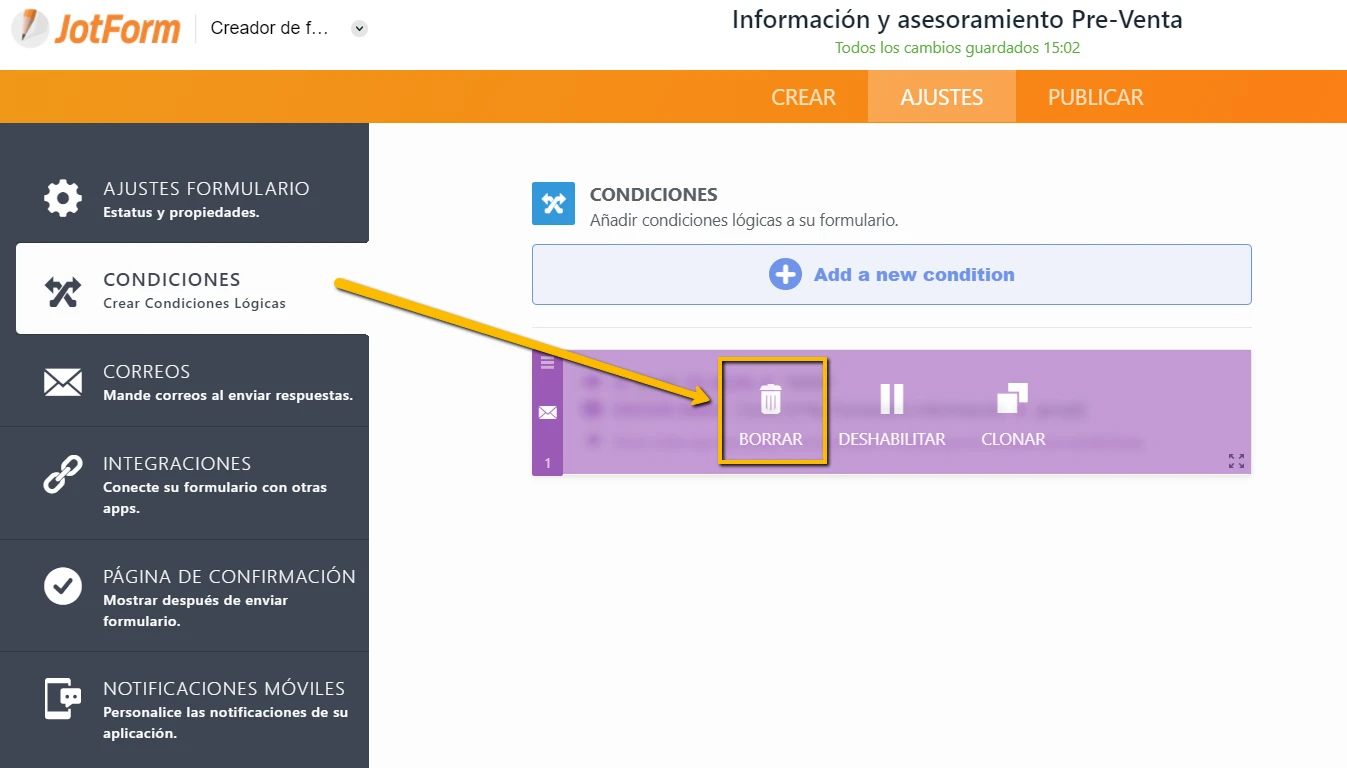The image size is (1347, 768).
Task: Click the Clonar duplicate icon
Action: (x=1012, y=399)
